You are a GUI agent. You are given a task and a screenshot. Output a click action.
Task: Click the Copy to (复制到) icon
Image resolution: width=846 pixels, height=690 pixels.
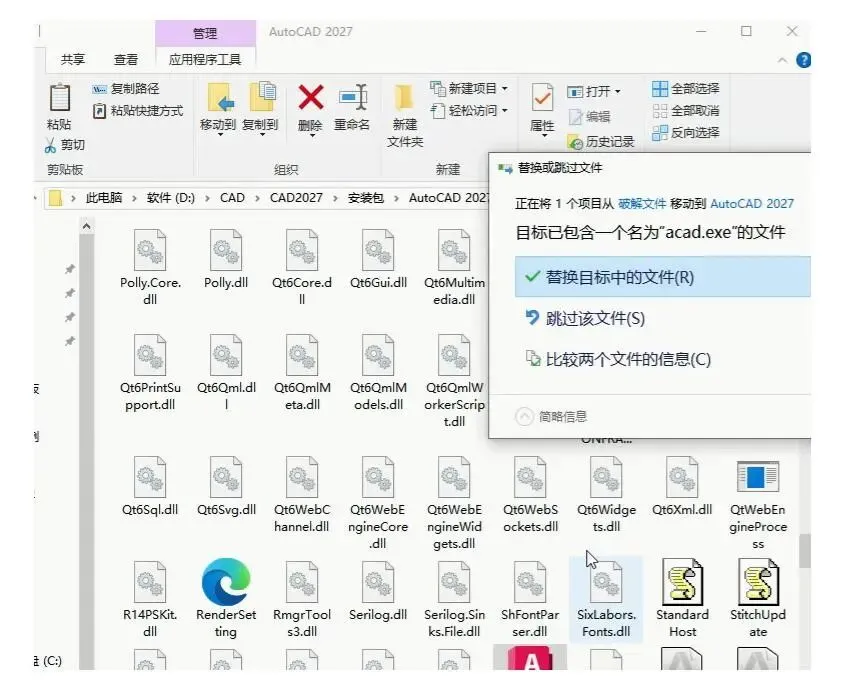[263, 97]
